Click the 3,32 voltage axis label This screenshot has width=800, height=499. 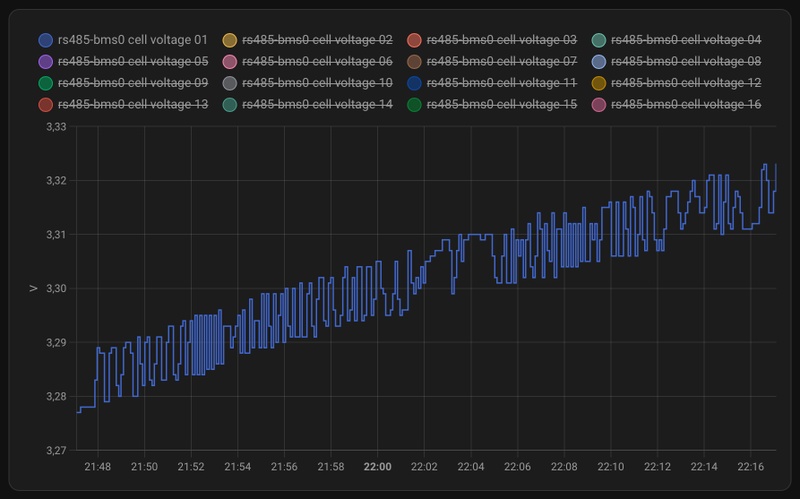click(56, 181)
